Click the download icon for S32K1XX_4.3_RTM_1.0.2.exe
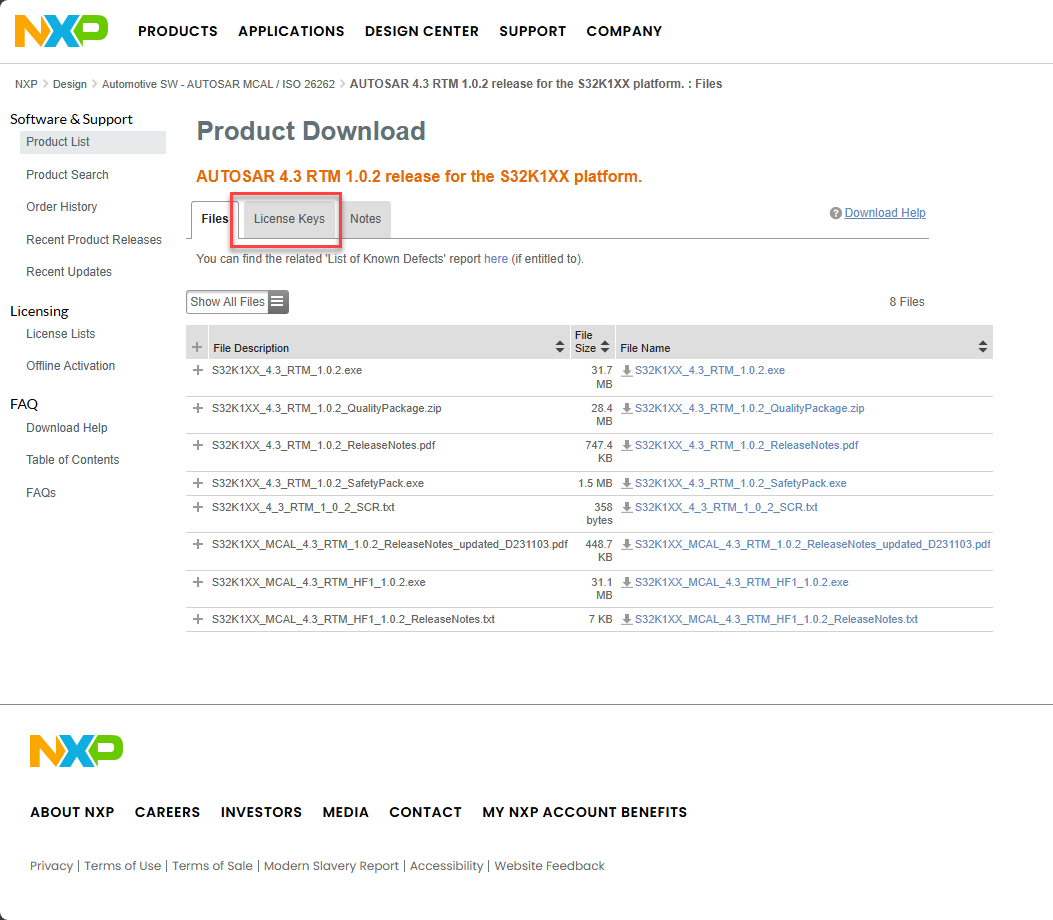 [626, 370]
